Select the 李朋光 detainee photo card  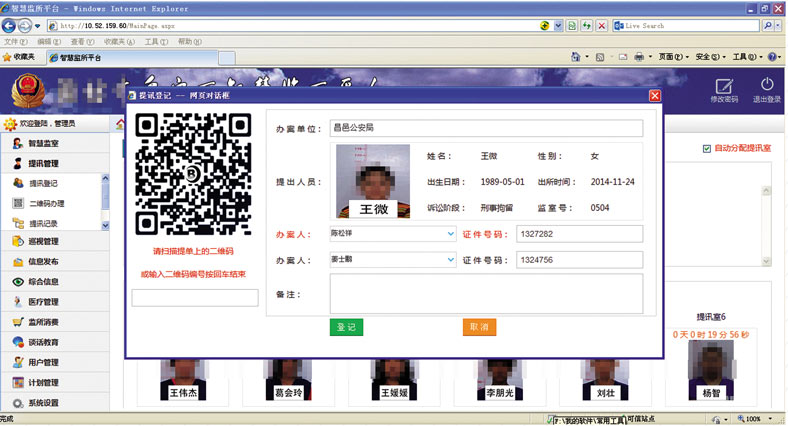500,381
